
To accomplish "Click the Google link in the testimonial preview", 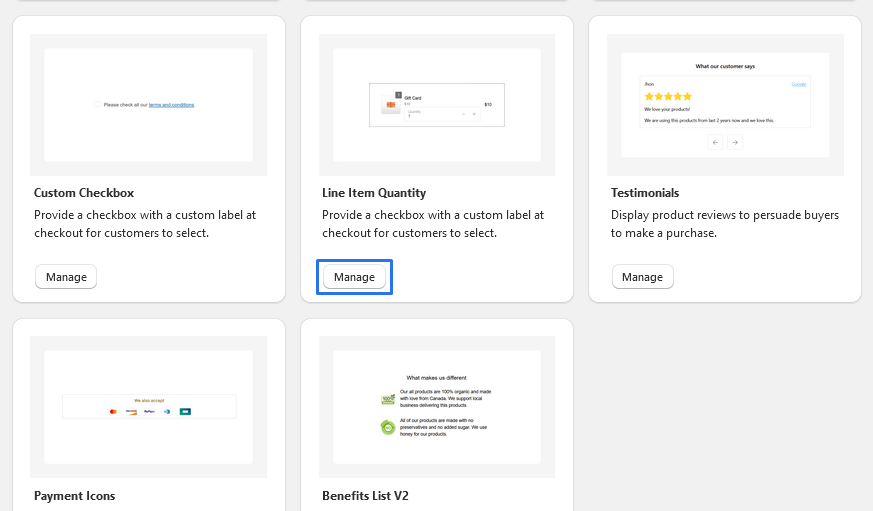I will point(799,84).
